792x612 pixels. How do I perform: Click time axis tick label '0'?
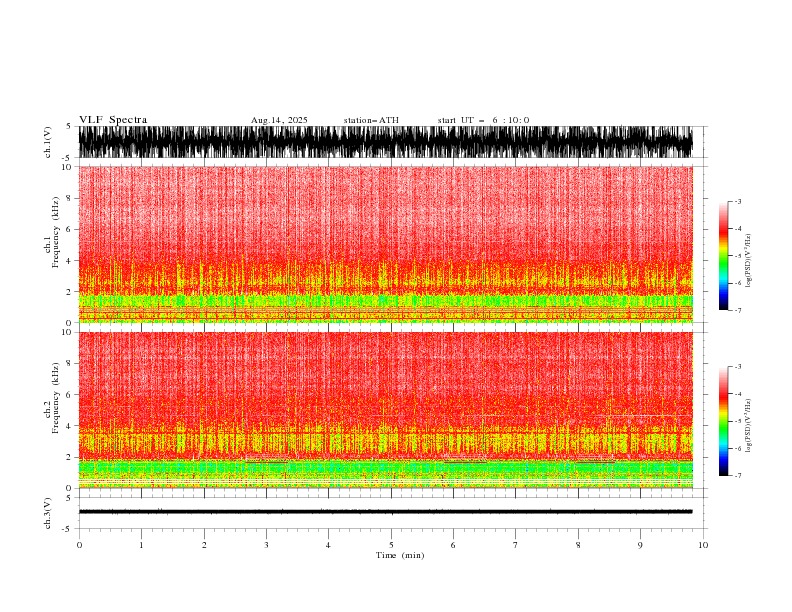tap(79, 545)
